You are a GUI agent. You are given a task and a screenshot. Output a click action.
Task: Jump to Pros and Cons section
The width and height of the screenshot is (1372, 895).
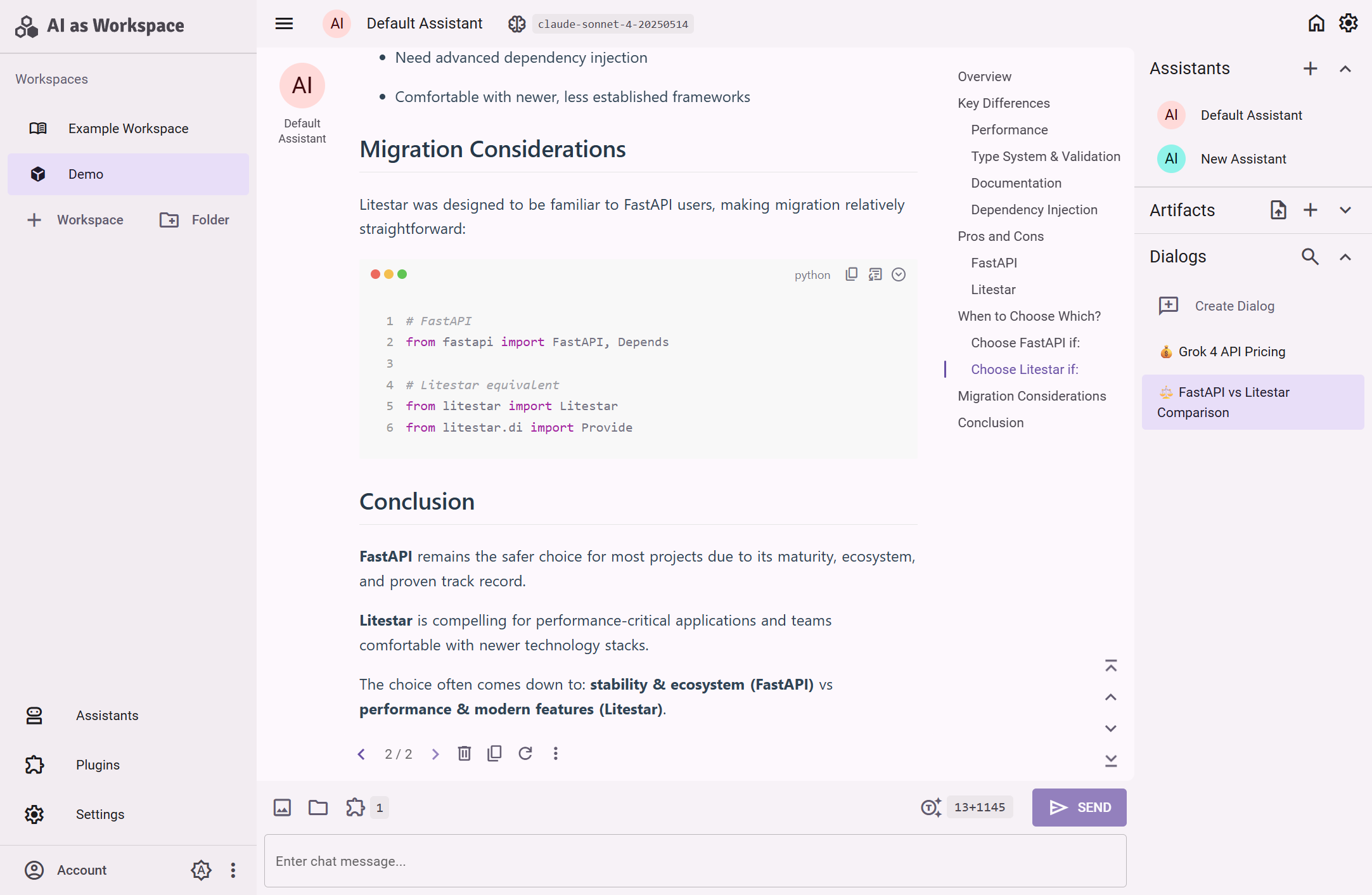pyautogui.click(x=1000, y=236)
